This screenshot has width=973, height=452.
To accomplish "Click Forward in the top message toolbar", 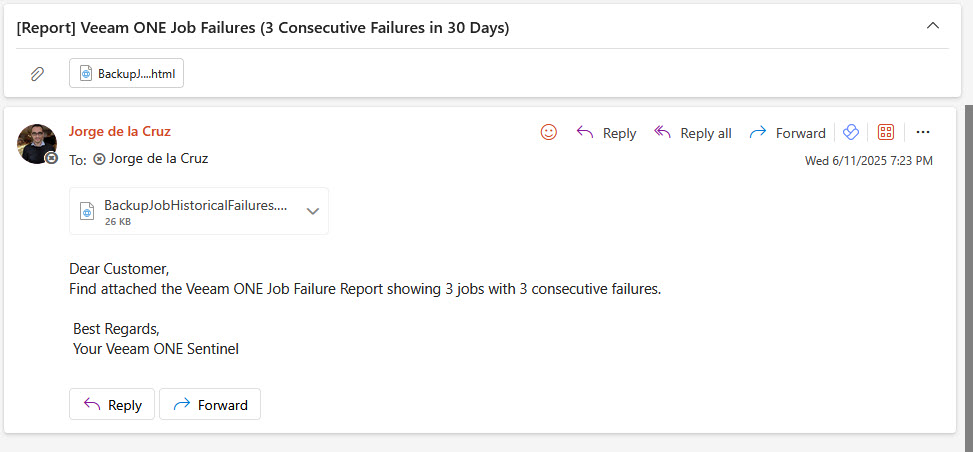I will point(787,133).
